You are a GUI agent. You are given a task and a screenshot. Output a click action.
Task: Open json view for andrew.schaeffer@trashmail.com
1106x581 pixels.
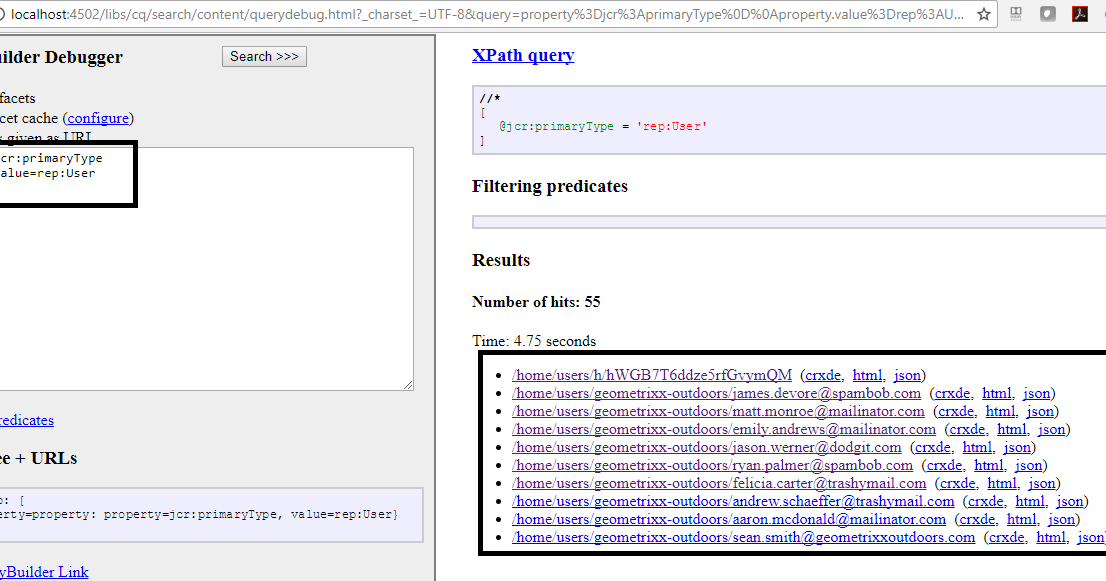pyautogui.click(x=1070, y=501)
